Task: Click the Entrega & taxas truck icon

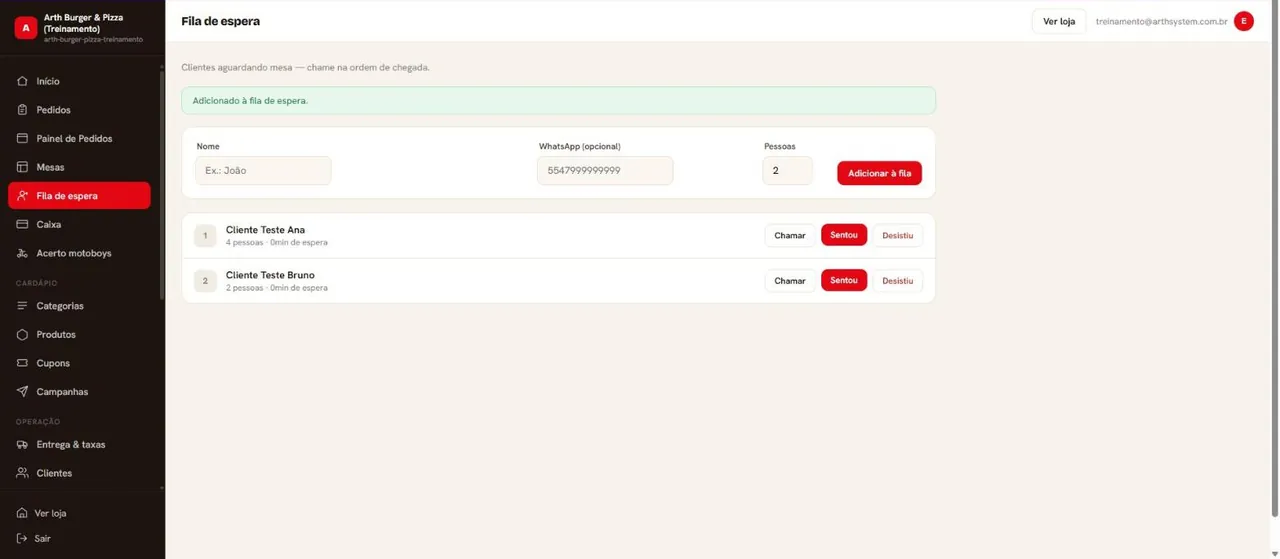Action: point(22,444)
